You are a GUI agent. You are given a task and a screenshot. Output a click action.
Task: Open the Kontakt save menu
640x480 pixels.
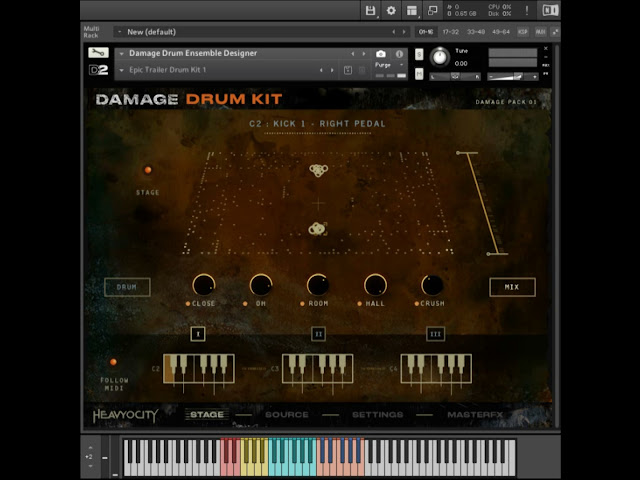370,11
